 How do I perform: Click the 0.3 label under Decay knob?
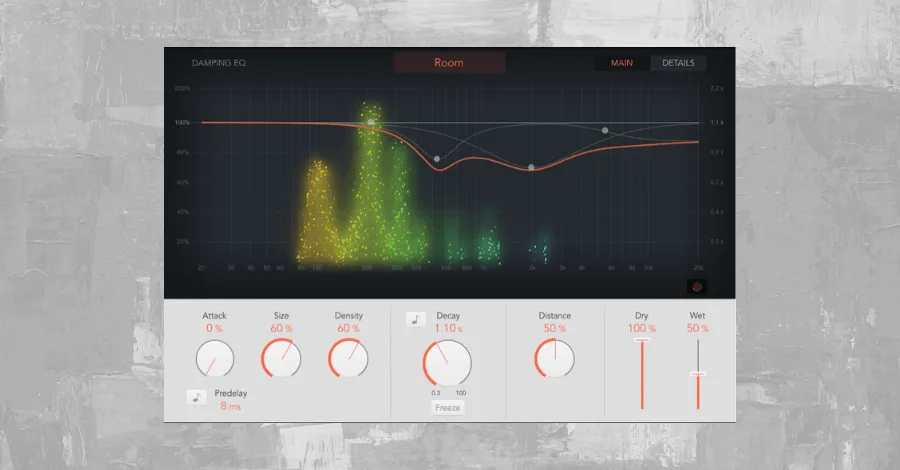pyautogui.click(x=436, y=393)
